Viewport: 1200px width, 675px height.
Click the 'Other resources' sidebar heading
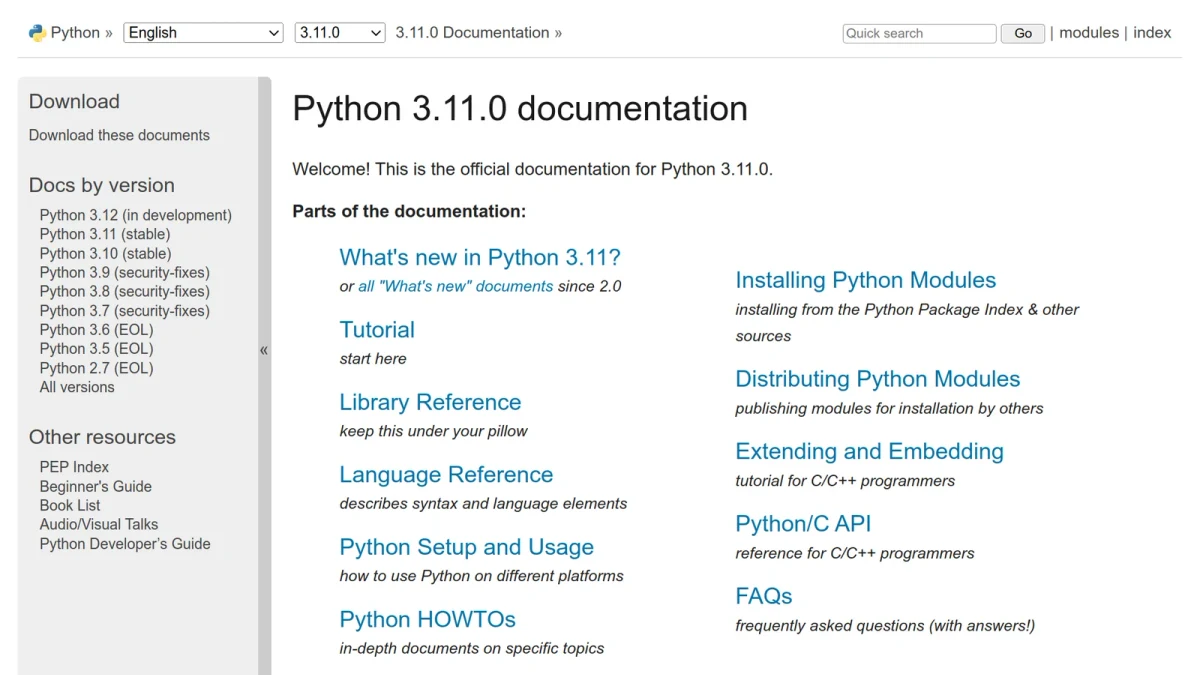102,437
